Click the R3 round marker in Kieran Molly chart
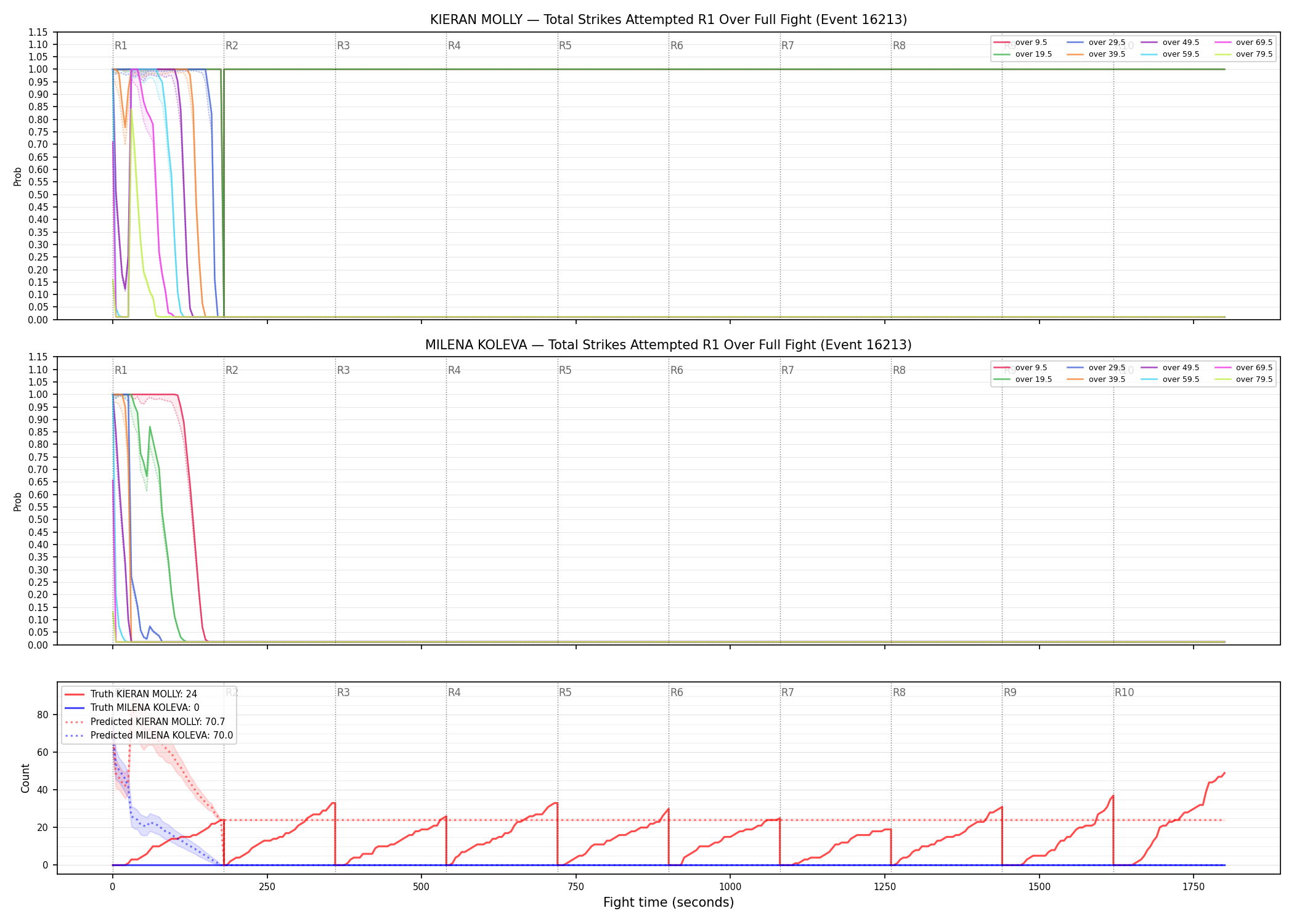Screen dimensions: 1294x924 pyautogui.click(x=343, y=46)
